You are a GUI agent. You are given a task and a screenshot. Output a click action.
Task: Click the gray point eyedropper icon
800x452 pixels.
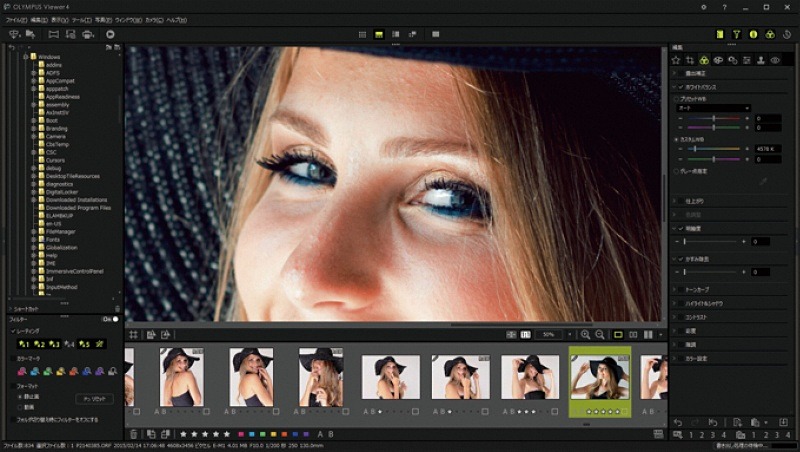point(762,182)
